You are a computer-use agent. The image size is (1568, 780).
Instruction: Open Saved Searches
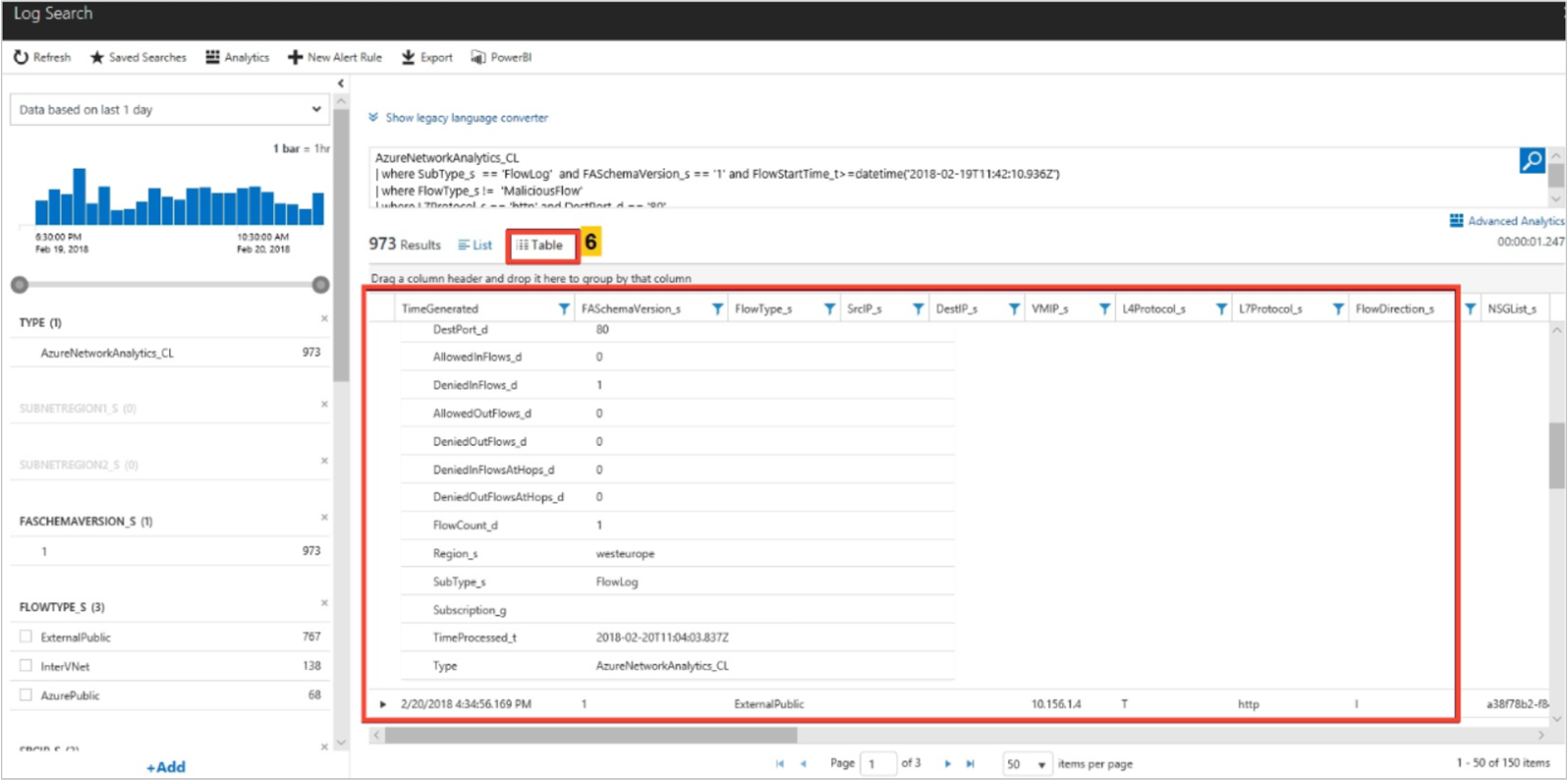pyautogui.click(x=138, y=58)
